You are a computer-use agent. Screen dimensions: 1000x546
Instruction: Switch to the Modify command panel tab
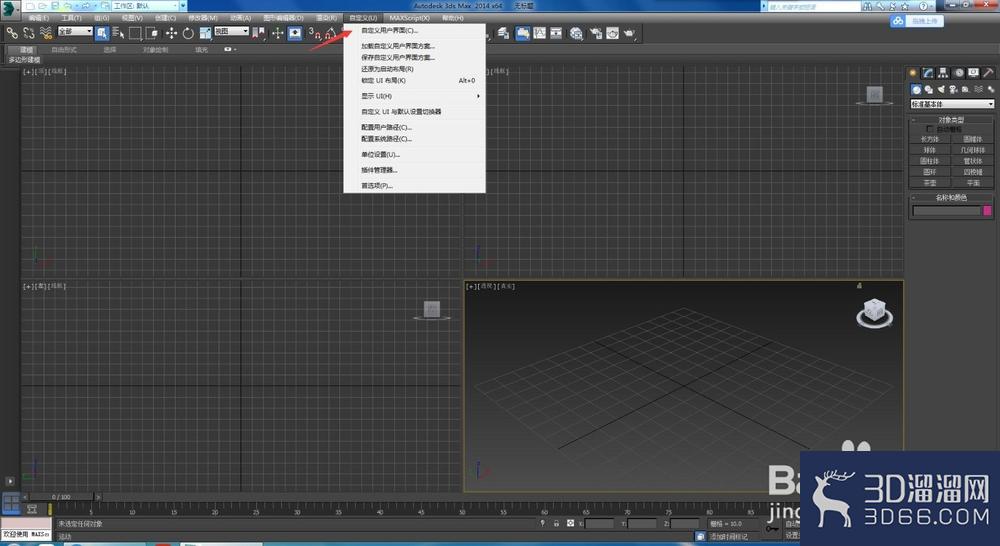(x=927, y=73)
